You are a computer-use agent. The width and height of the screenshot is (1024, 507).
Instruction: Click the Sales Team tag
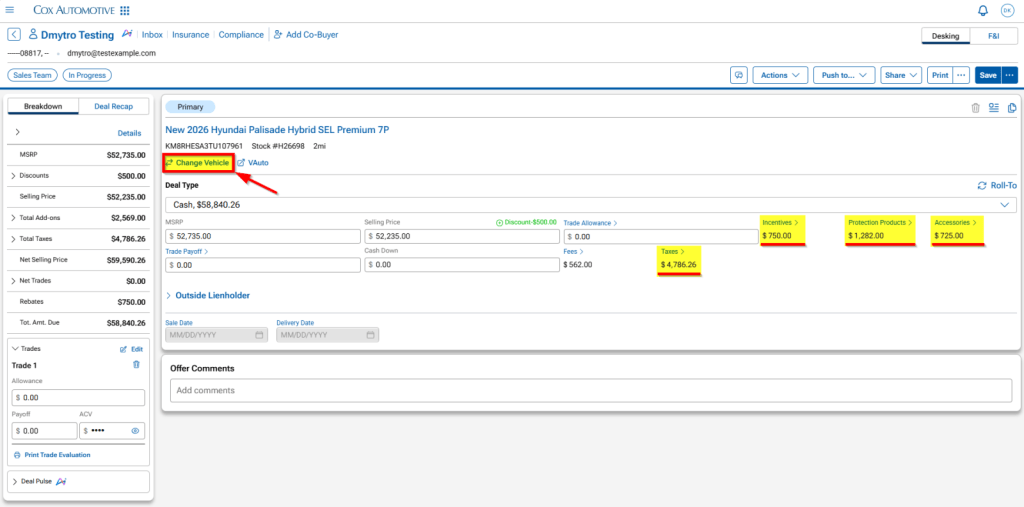click(33, 75)
